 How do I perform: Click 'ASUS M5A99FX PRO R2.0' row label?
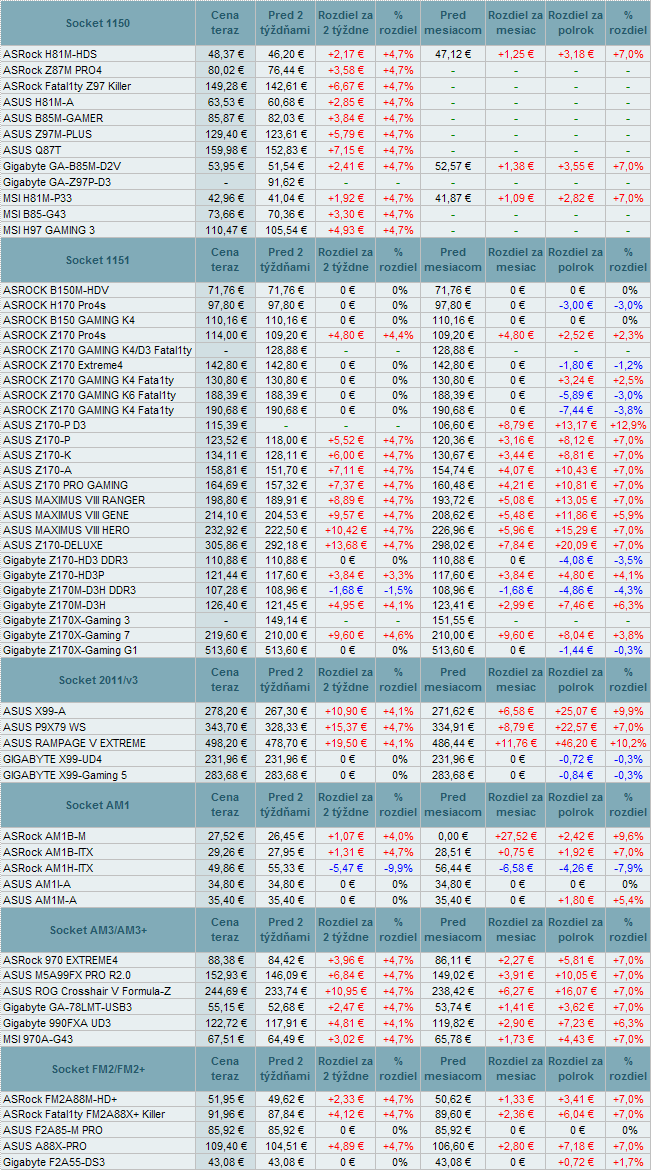point(67,975)
